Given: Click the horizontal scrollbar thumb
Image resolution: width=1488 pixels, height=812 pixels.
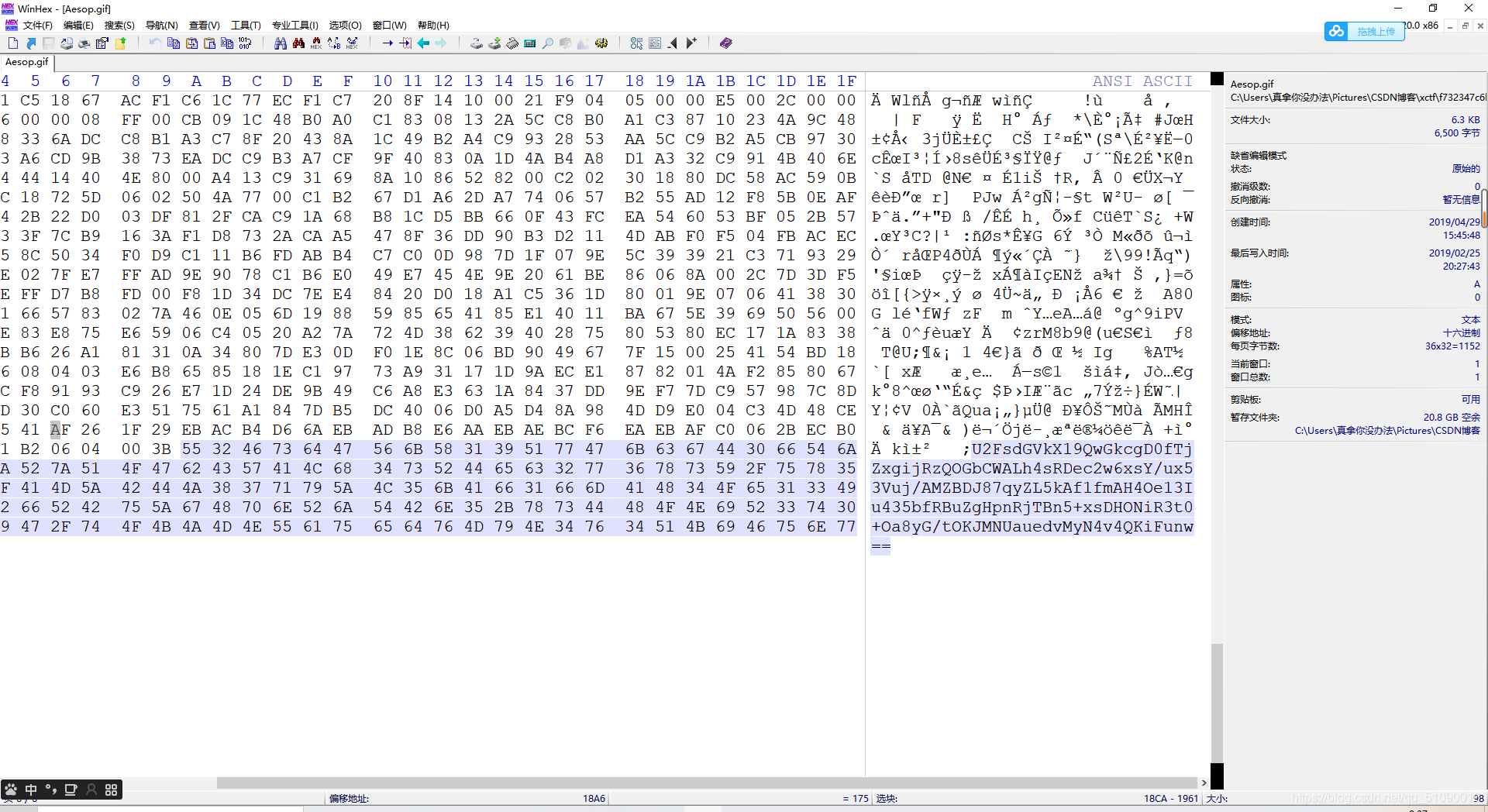Looking at the screenshot, I should click(x=705, y=783).
